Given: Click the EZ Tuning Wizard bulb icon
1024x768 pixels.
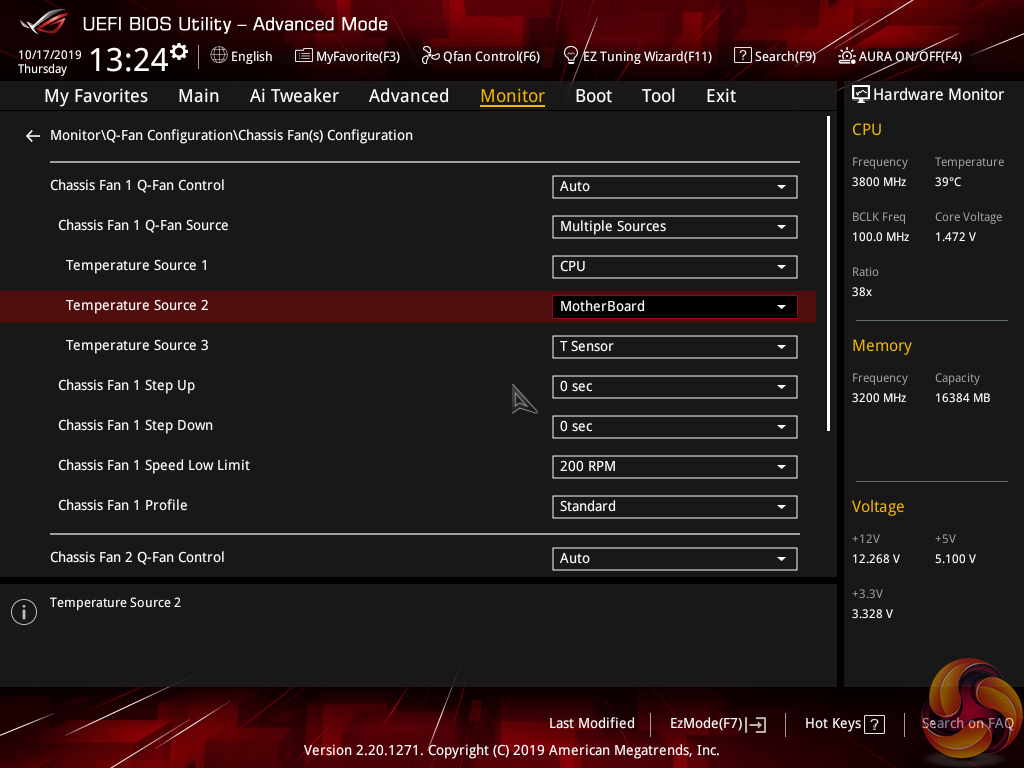Looking at the screenshot, I should (x=570, y=56).
